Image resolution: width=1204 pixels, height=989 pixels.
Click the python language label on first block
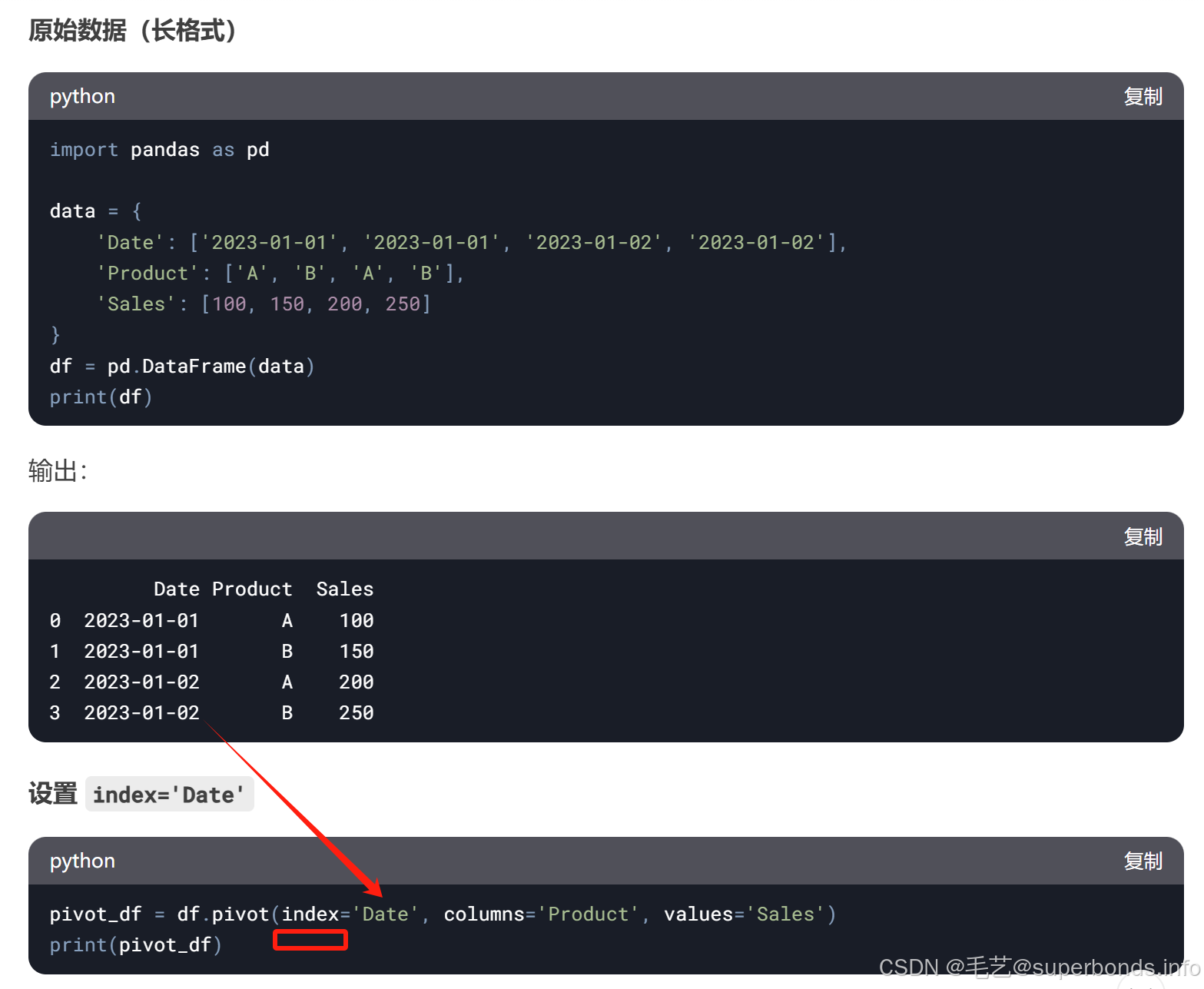pos(81,96)
